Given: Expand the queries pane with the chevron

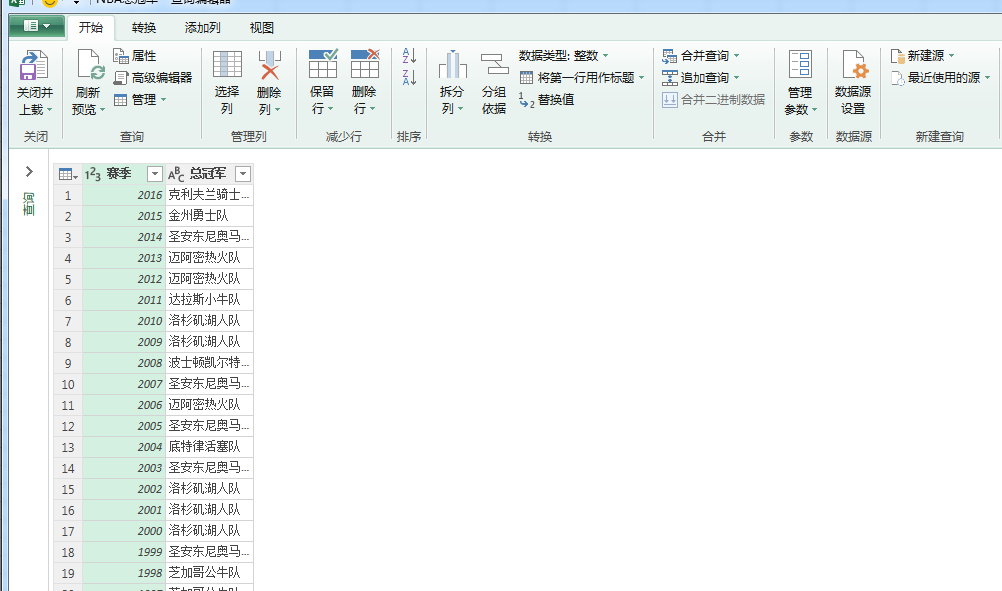Looking at the screenshot, I should click(29, 172).
